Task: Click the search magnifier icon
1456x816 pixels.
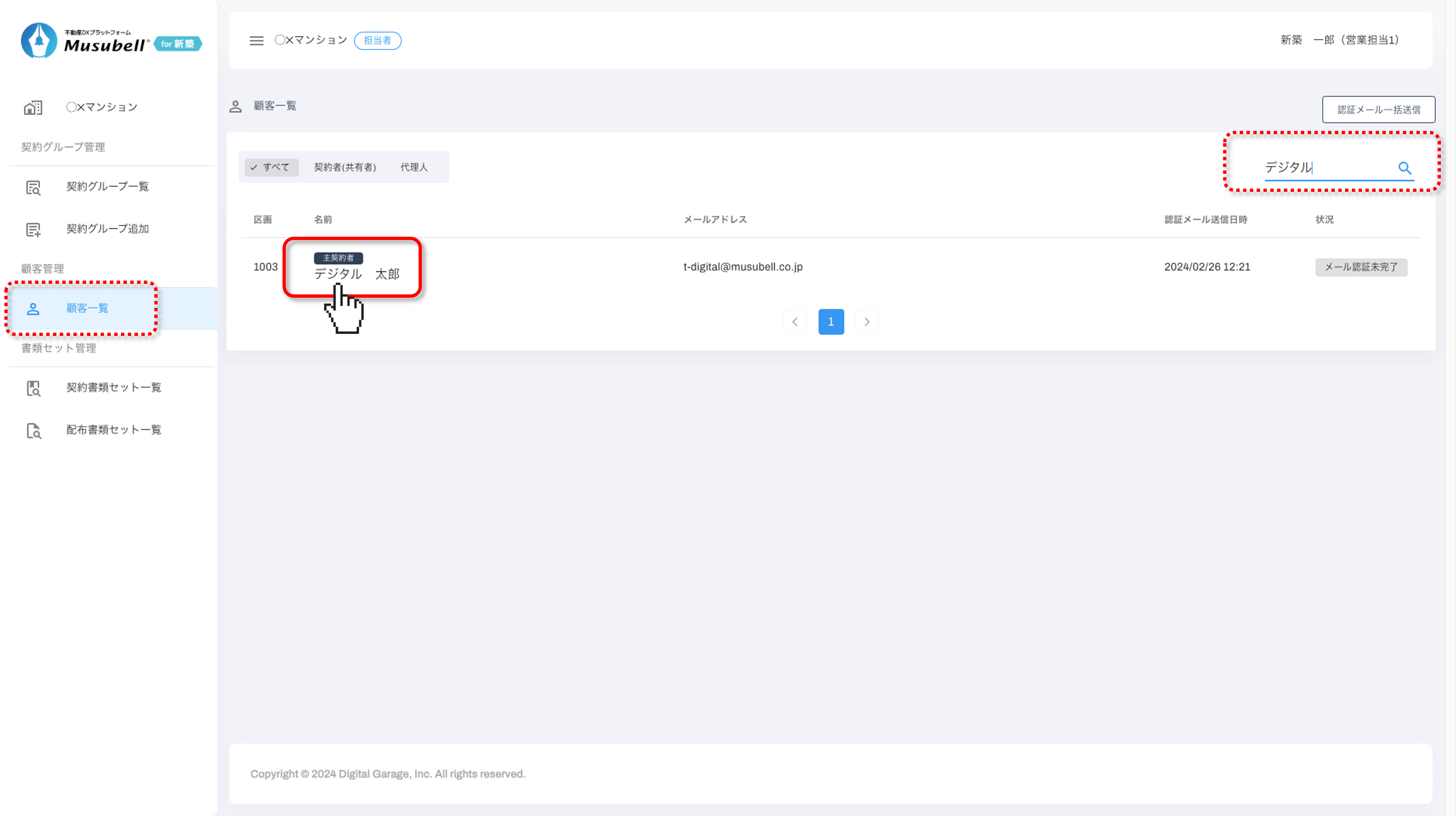Action: [x=1405, y=168]
